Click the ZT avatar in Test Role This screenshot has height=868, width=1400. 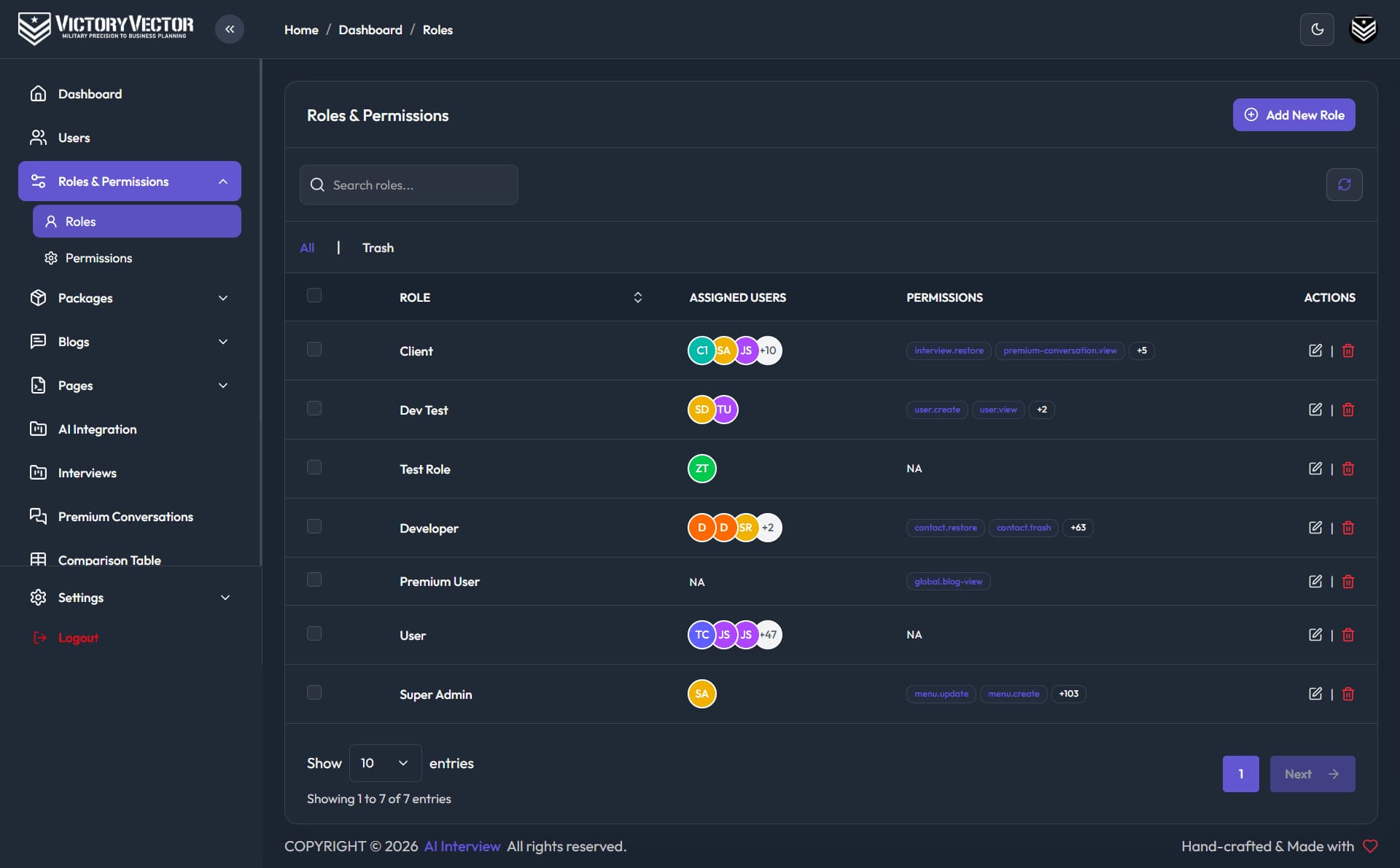(701, 469)
